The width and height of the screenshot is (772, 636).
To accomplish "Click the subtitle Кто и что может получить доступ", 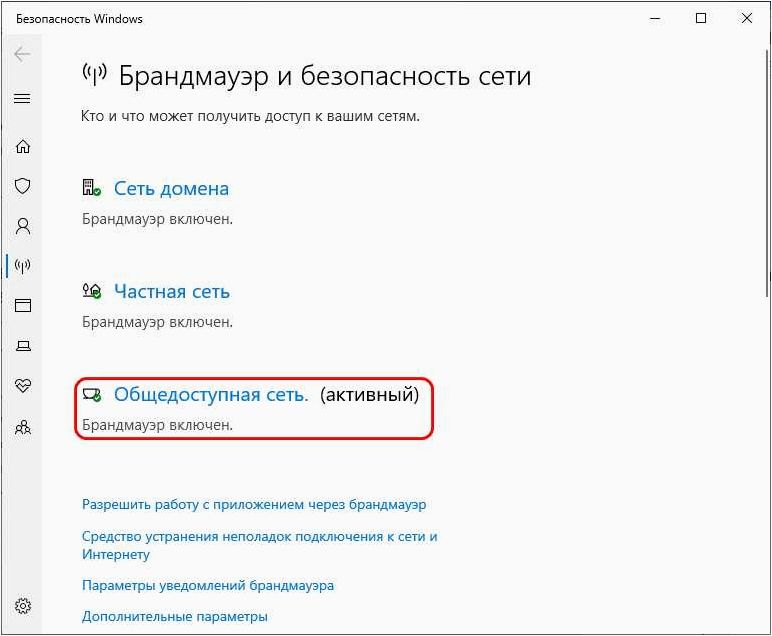I will [x=250, y=116].
